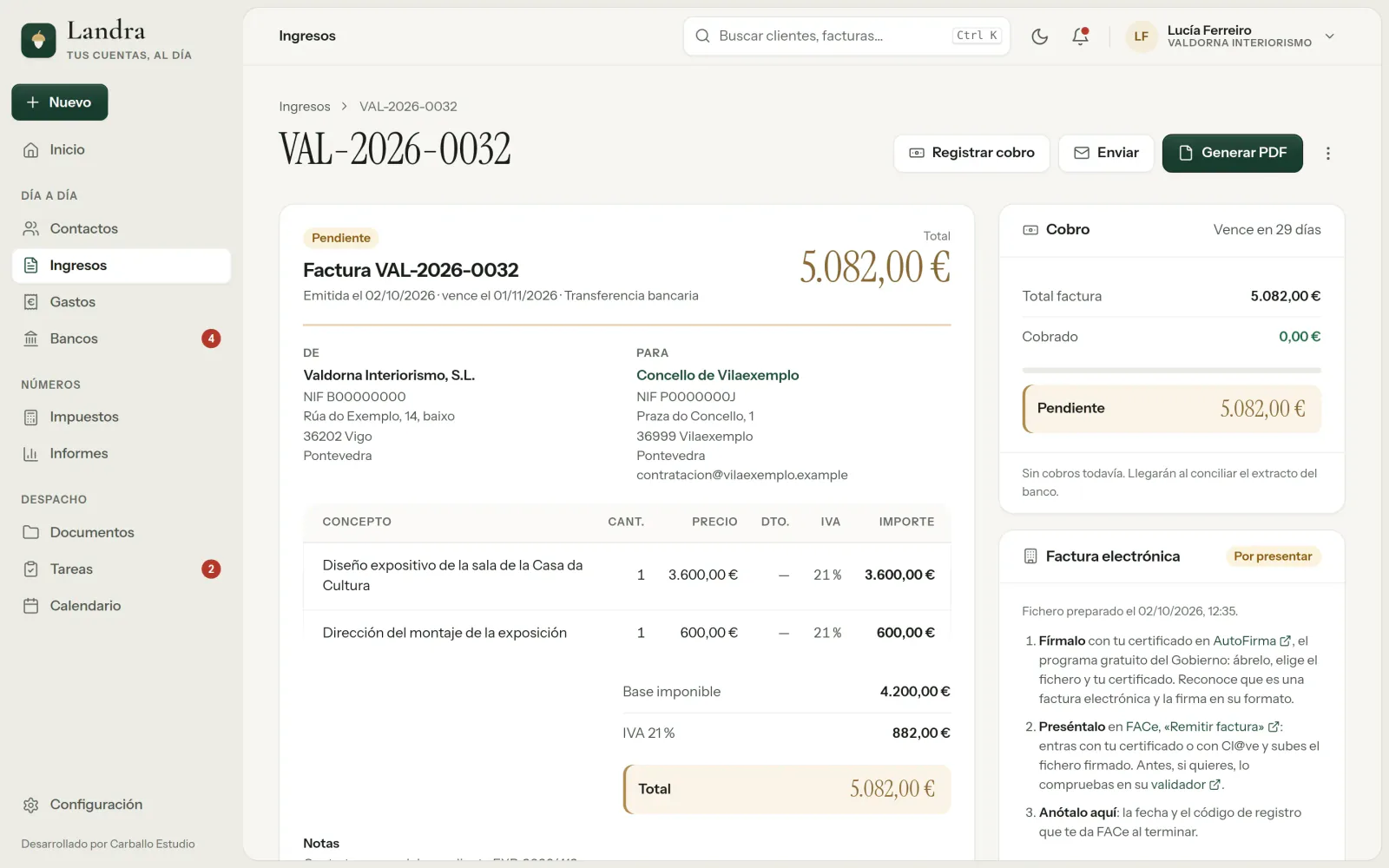Click Enviar button
This screenshot has width=1389, height=868.
1106,154
